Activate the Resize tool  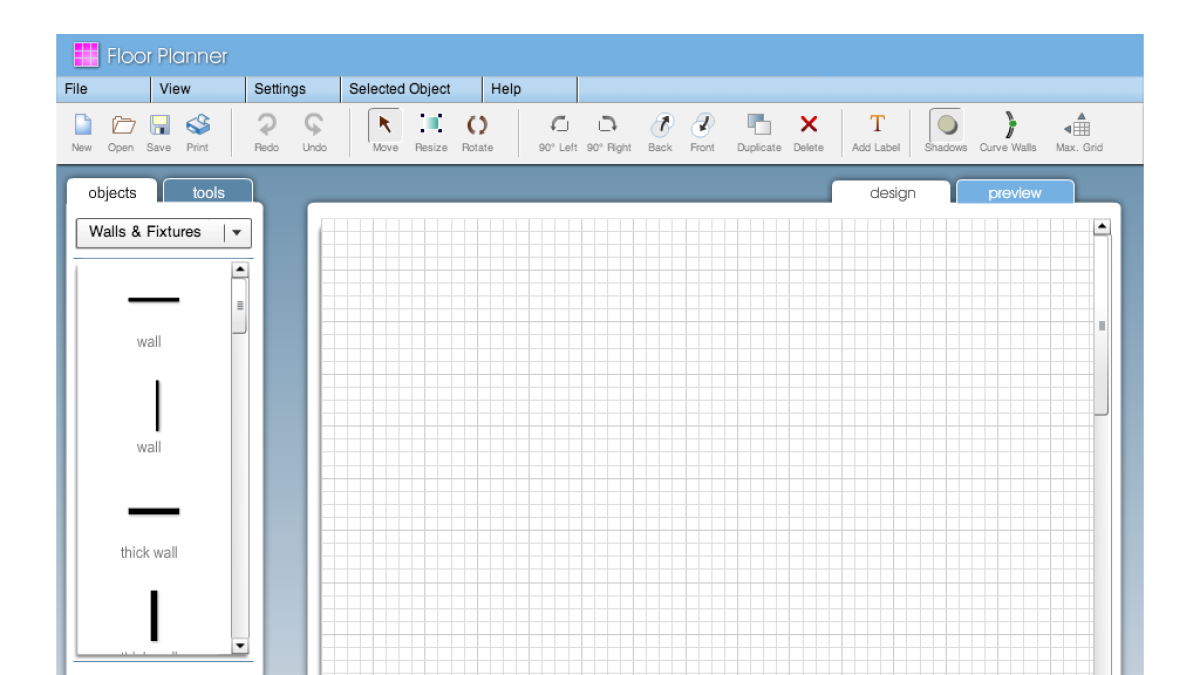tap(431, 131)
